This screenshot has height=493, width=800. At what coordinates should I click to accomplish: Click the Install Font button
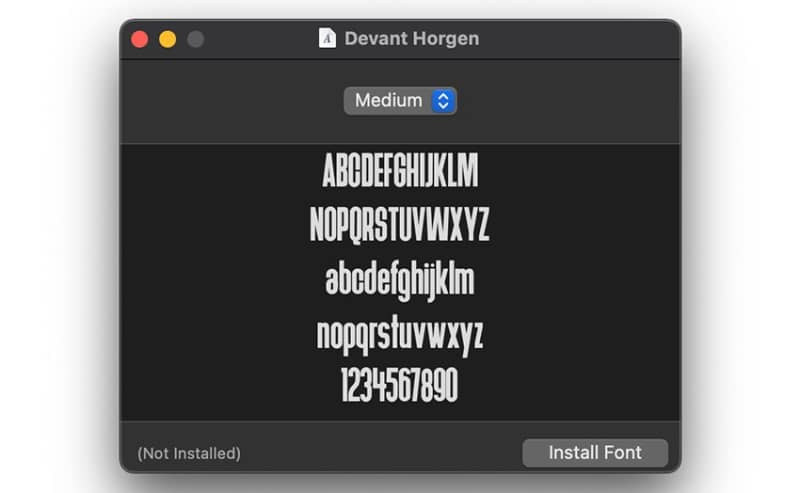(x=595, y=453)
